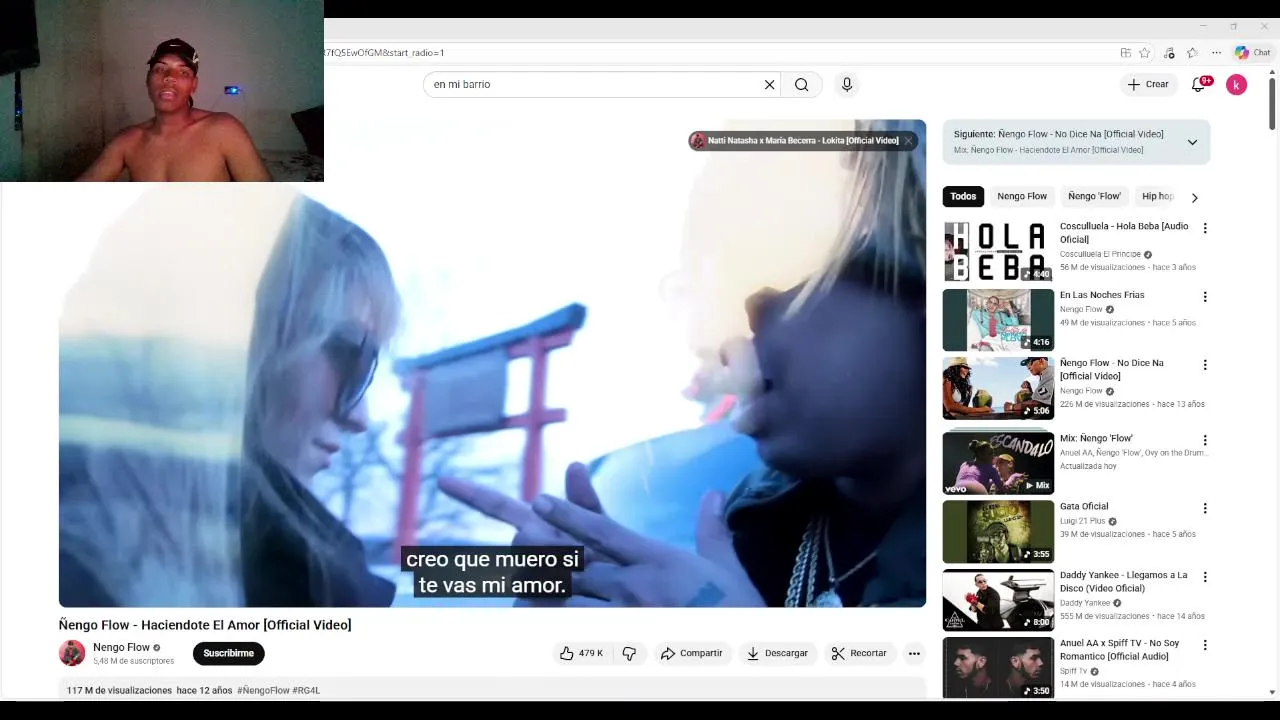
Task: Open the Gata Oficial video title
Action: 1084,507
